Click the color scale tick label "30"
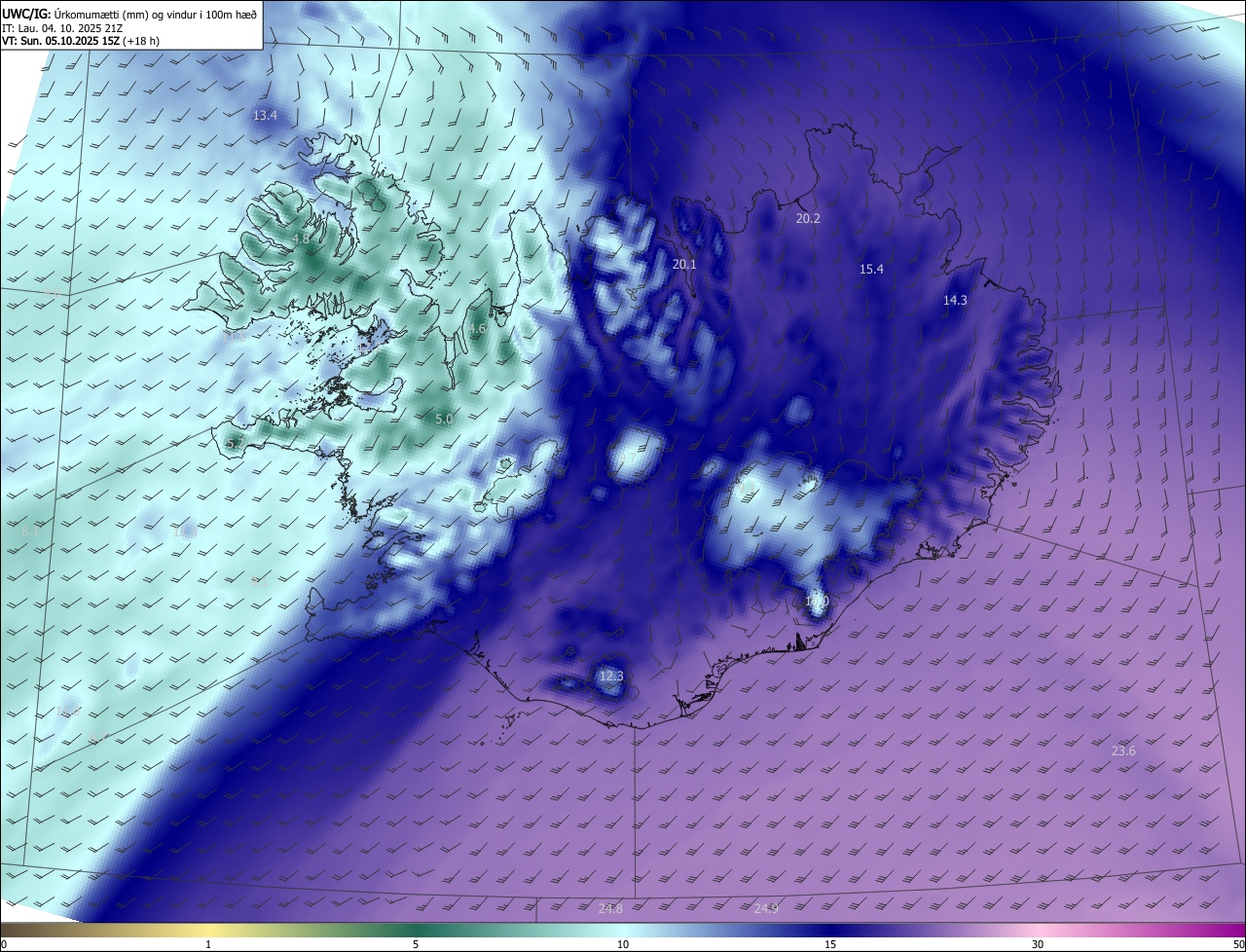This screenshot has width=1246, height=952. pos(1038,944)
